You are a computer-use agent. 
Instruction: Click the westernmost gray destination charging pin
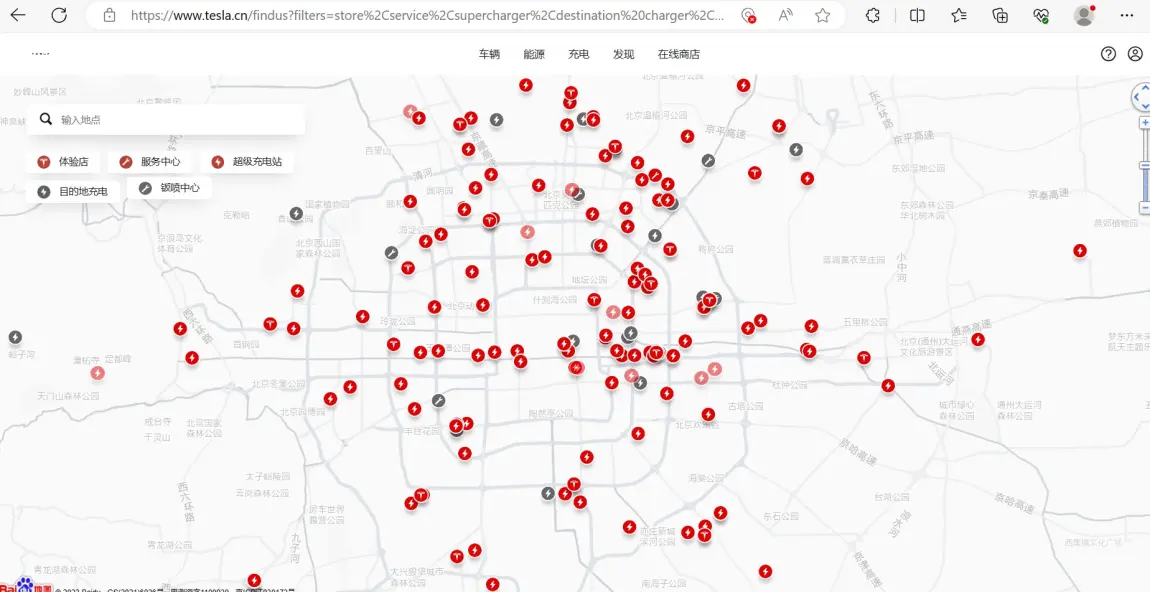pyautogui.click(x=15, y=337)
